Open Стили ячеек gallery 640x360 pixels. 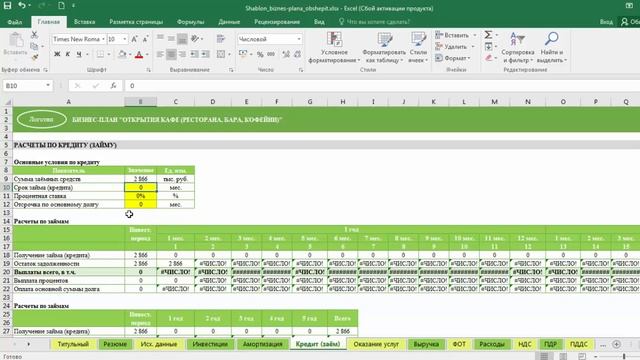418,47
